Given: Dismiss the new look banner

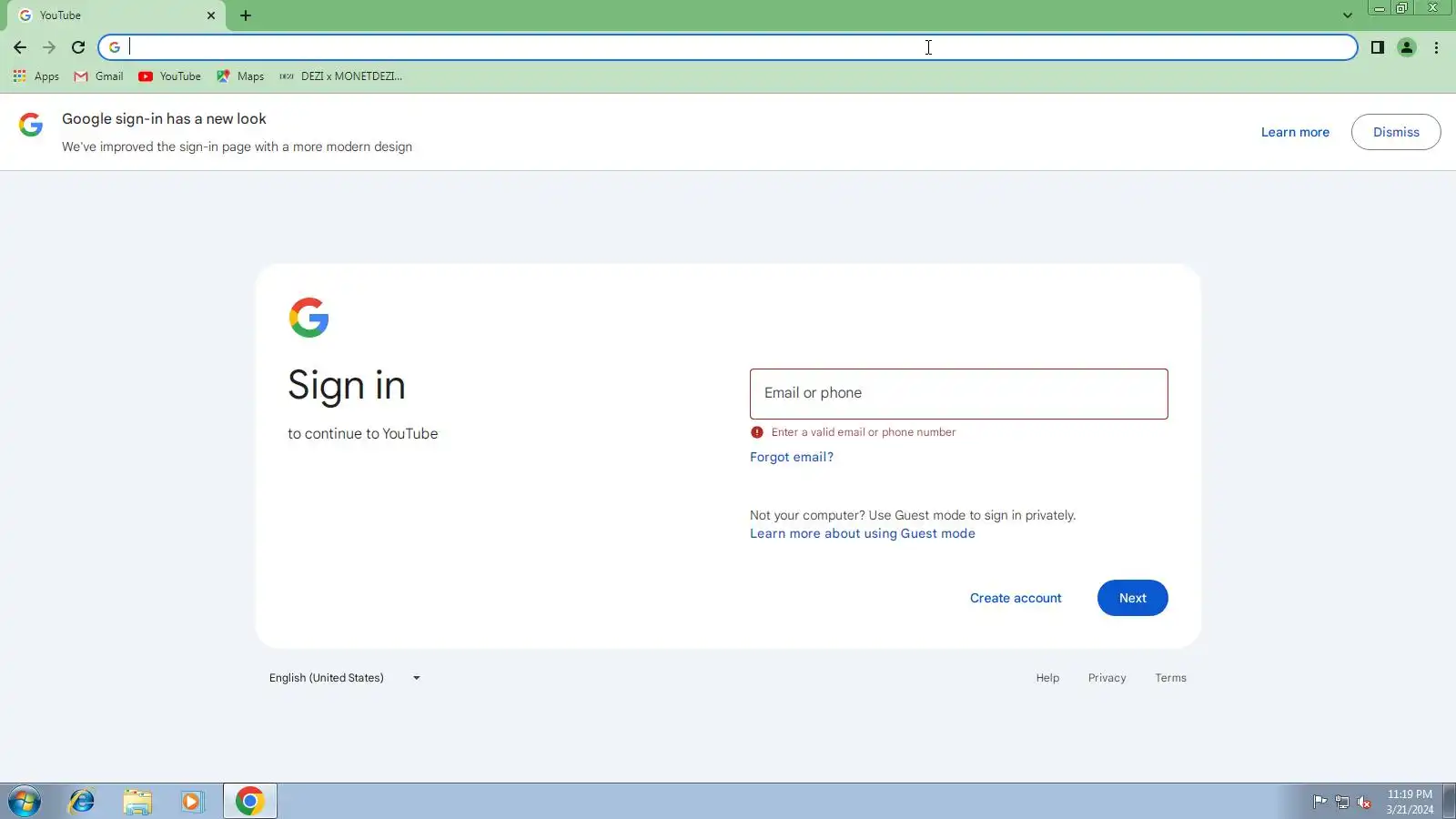Looking at the screenshot, I should point(1396,132).
